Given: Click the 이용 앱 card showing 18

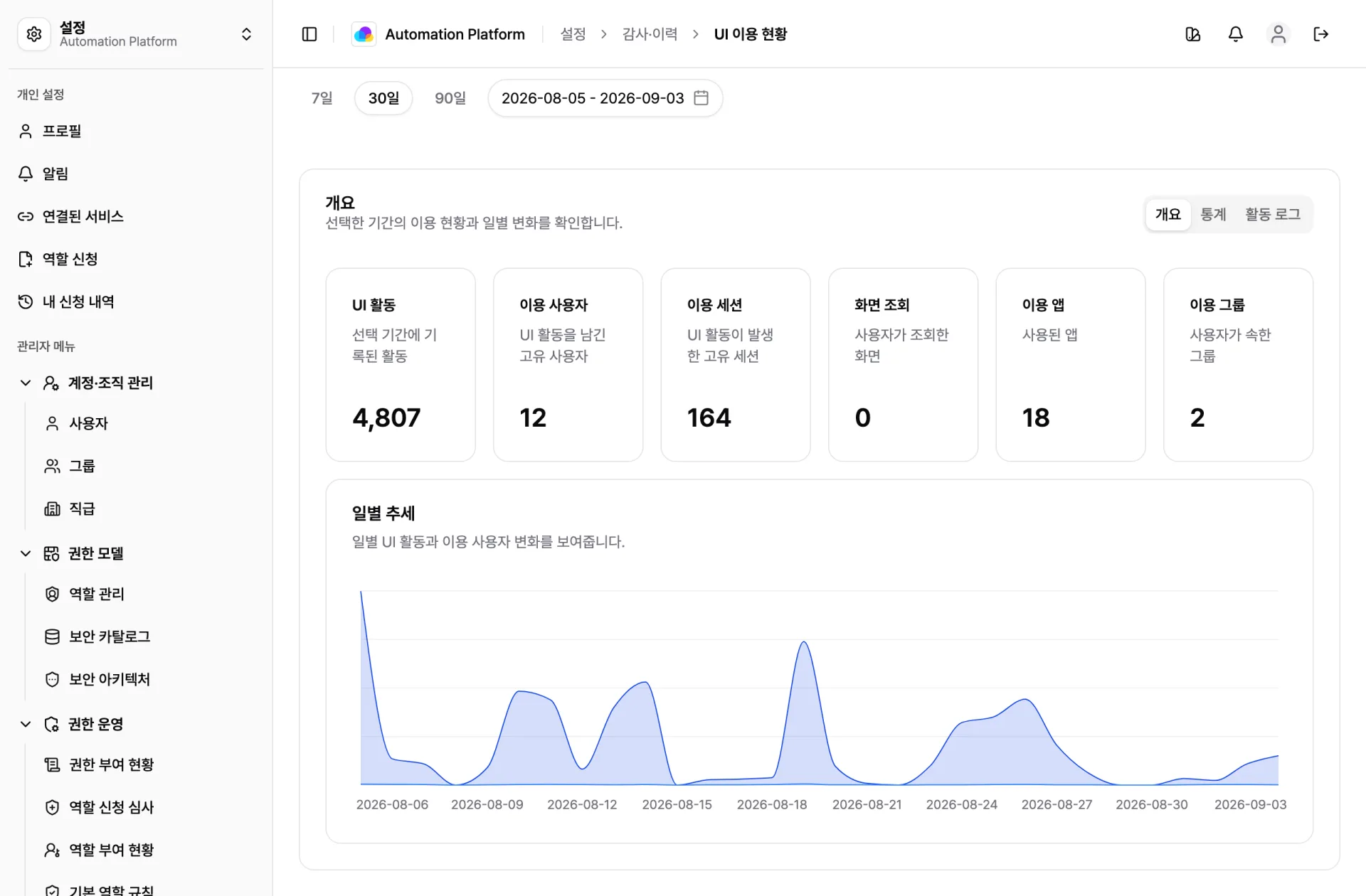Looking at the screenshot, I should pyautogui.click(x=1071, y=365).
